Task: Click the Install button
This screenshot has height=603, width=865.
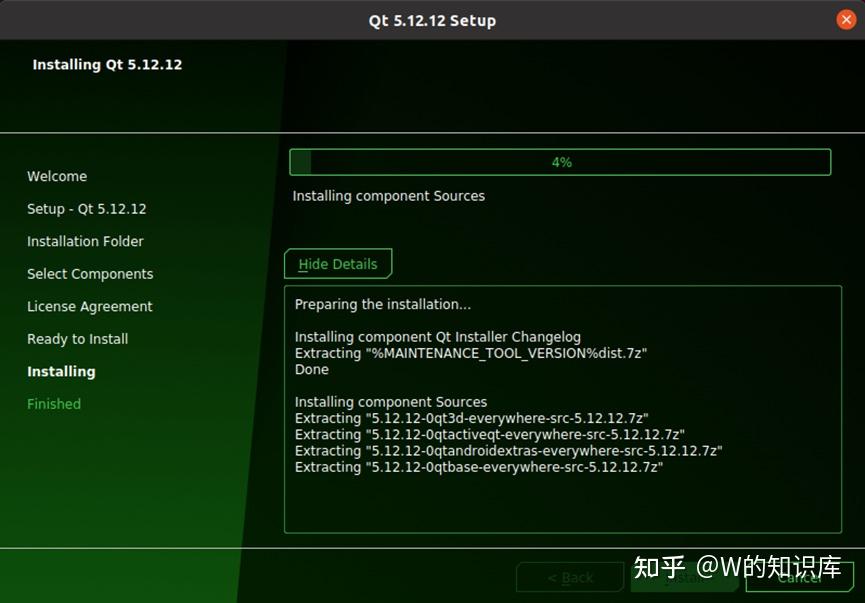Action: (685, 577)
